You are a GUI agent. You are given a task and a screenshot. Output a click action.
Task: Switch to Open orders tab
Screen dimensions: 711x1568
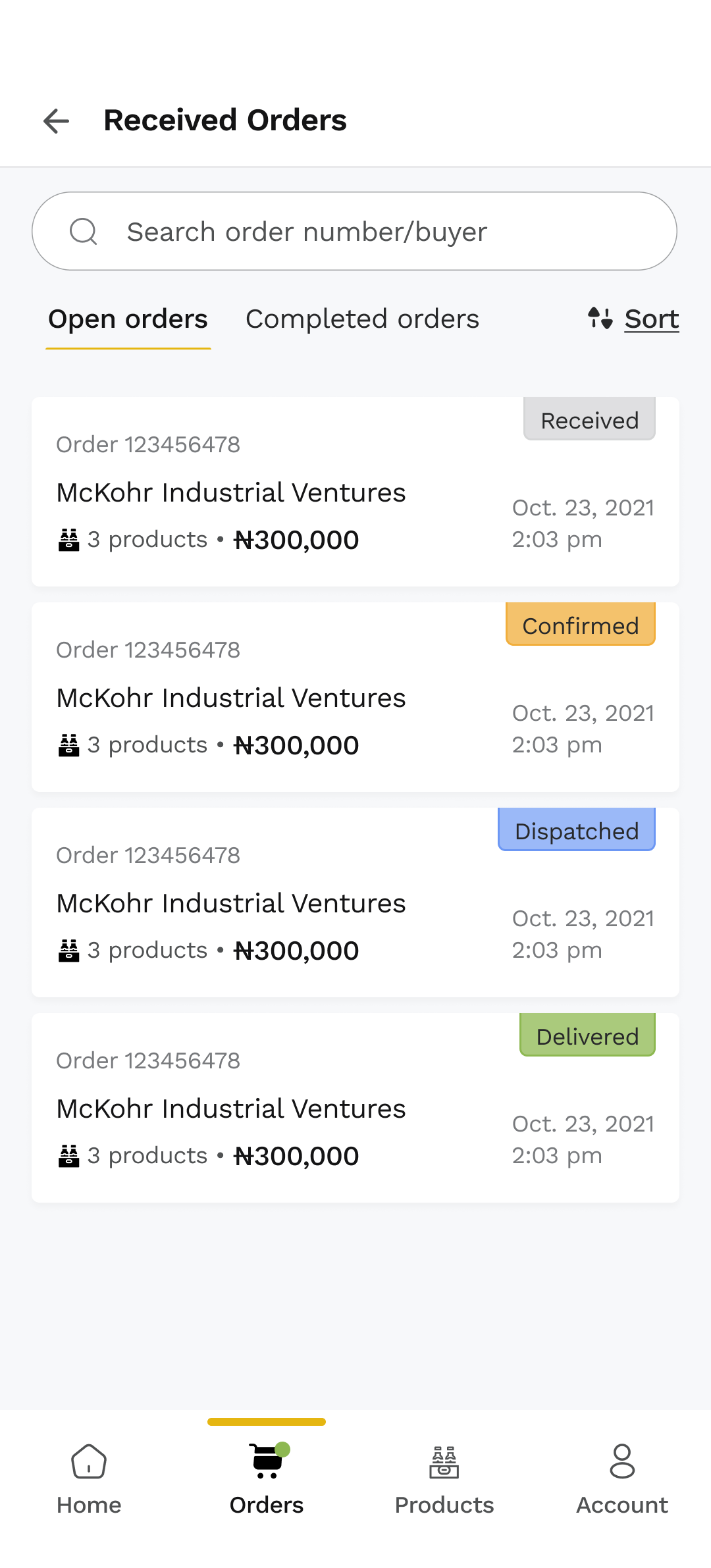pyautogui.click(x=128, y=319)
